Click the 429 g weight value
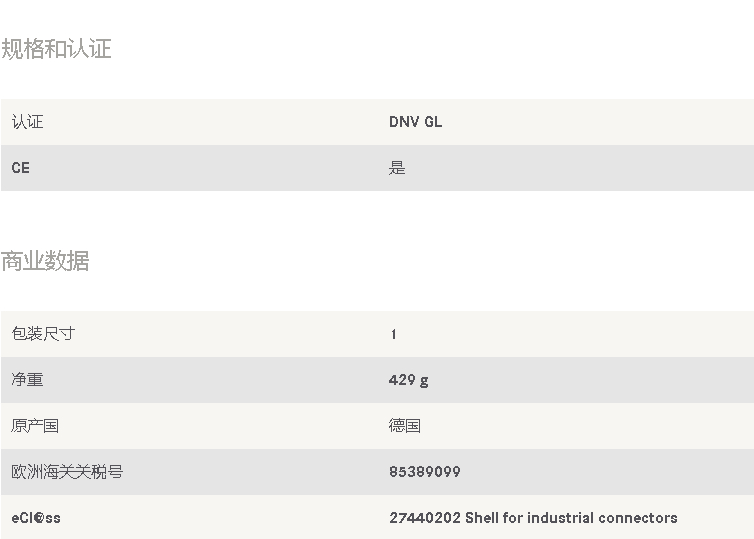This screenshot has width=754, height=539. tap(409, 380)
